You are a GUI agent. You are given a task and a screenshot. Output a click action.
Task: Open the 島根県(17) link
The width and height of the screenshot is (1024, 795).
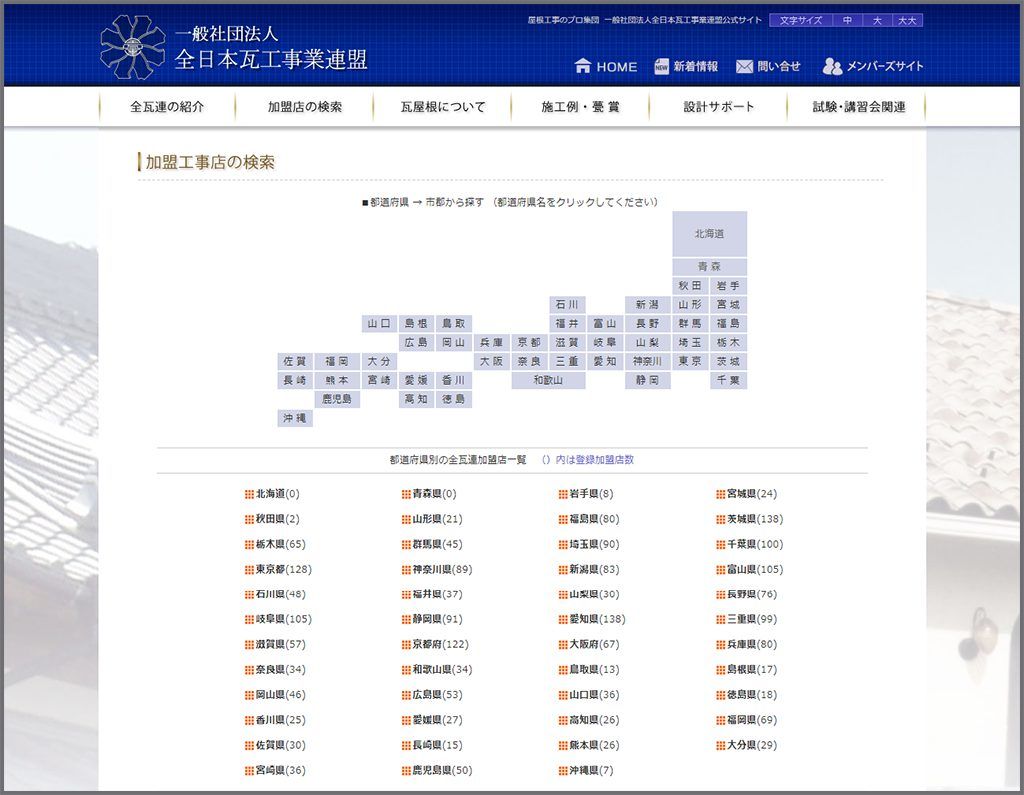752,670
